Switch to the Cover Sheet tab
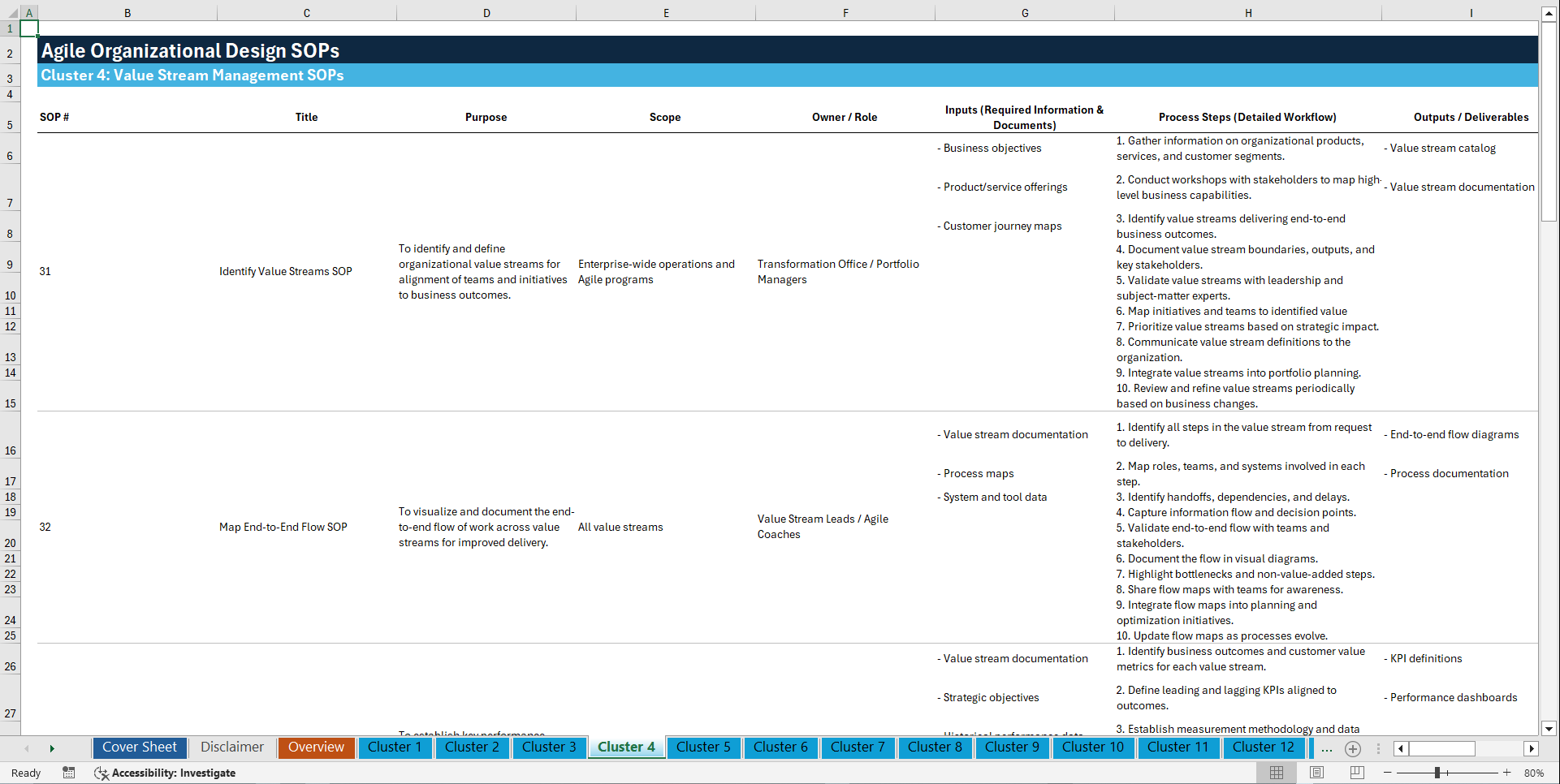 (139, 747)
